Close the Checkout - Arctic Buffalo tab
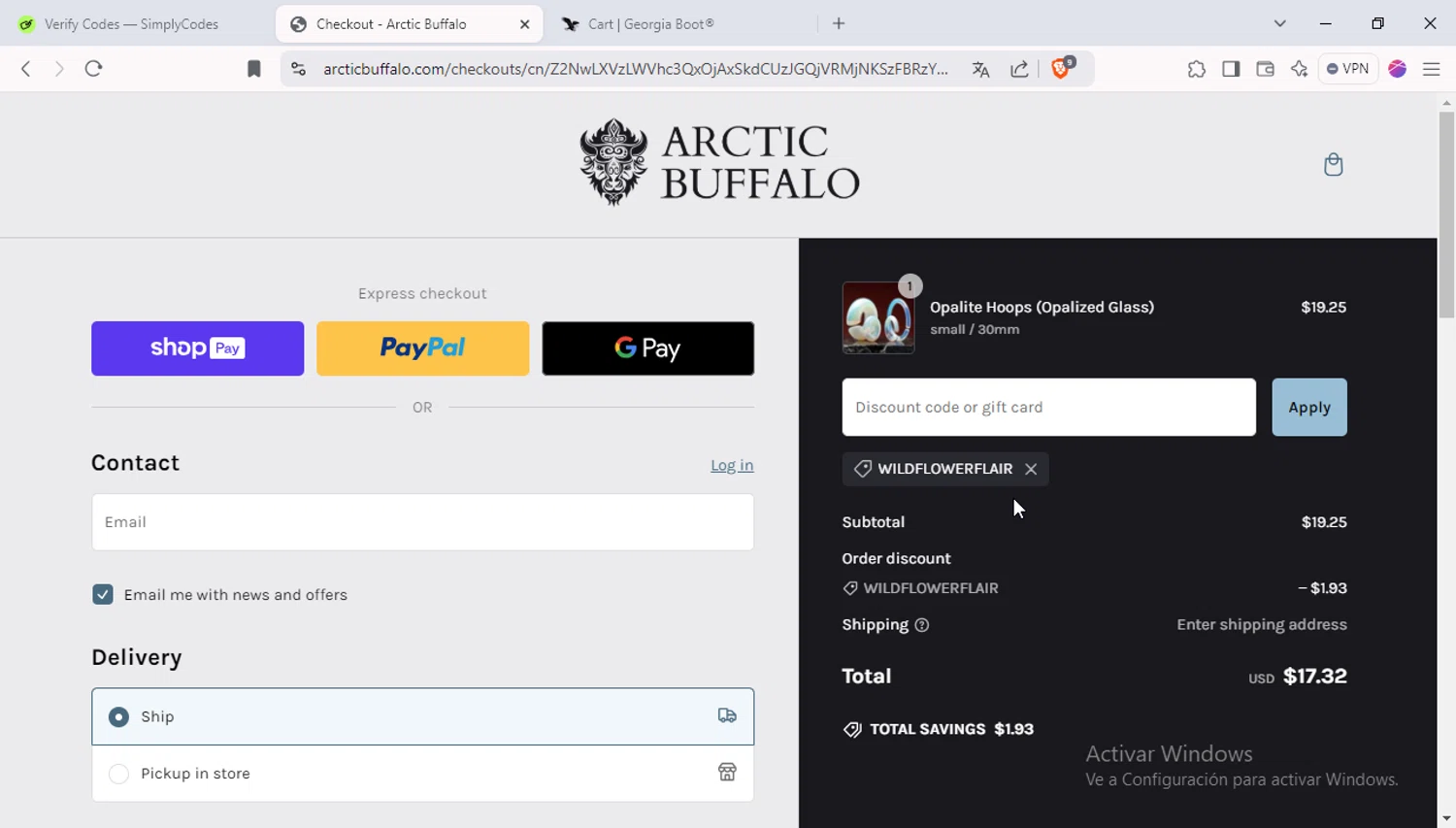 [524, 24]
